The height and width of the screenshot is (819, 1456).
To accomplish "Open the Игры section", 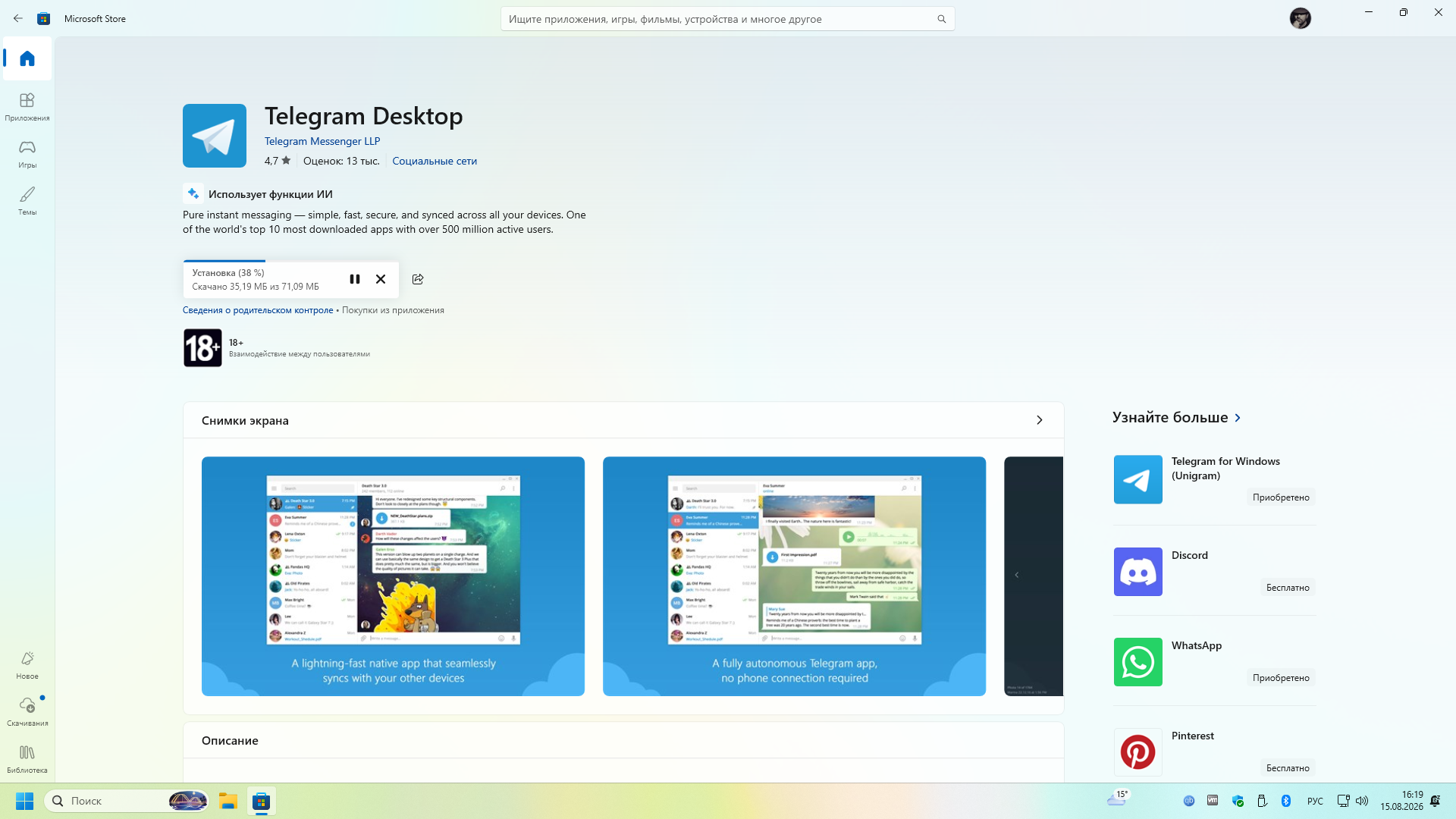I will pyautogui.click(x=27, y=154).
